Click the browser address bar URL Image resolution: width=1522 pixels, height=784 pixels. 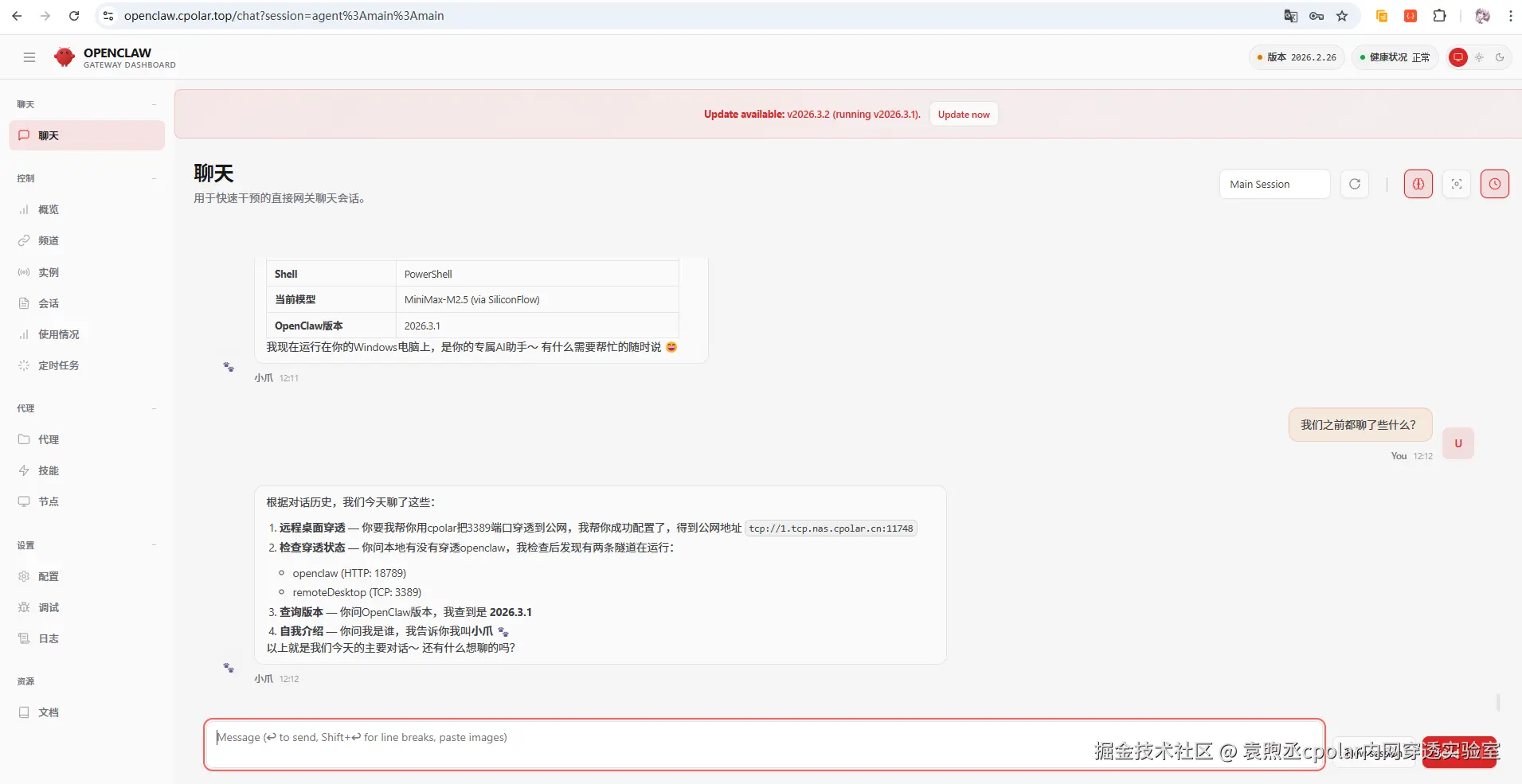(284, 16)
